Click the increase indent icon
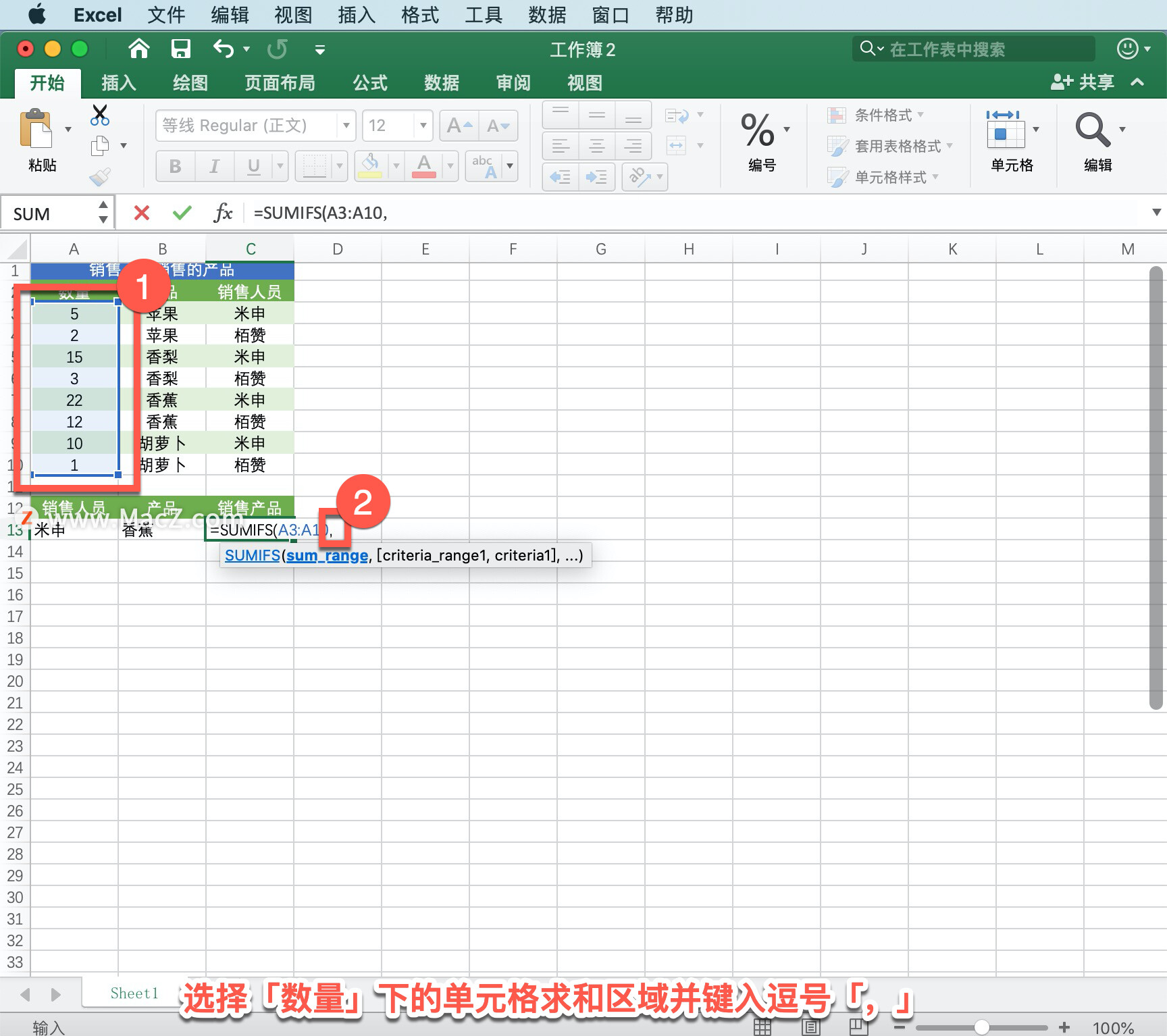 pyautogui.click(x=596, y=177)
